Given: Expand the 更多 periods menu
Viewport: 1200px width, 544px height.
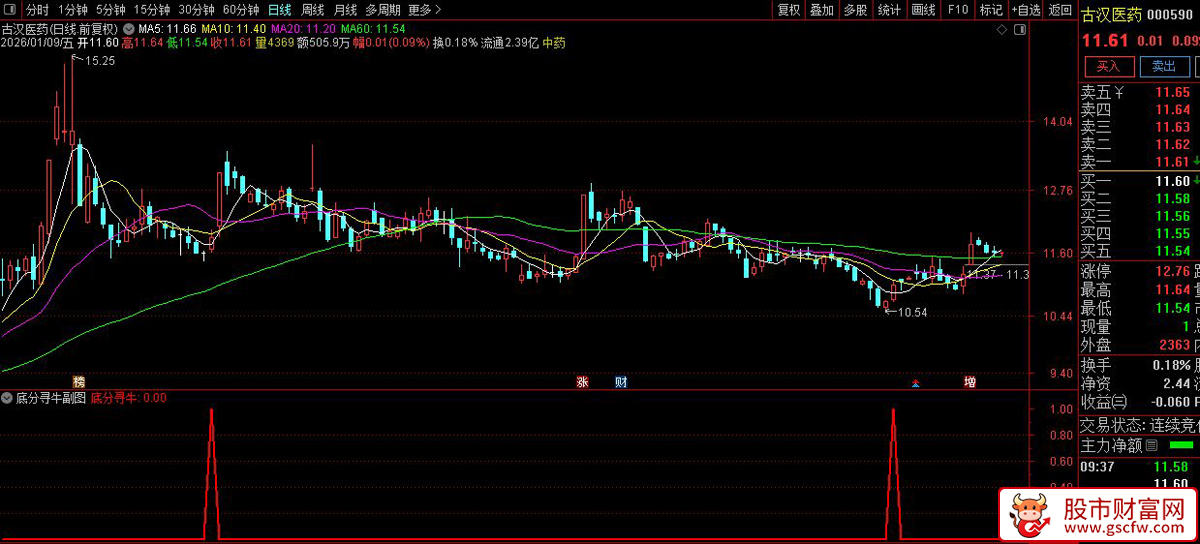Looking at the screenshot, I should click(425, 10).
